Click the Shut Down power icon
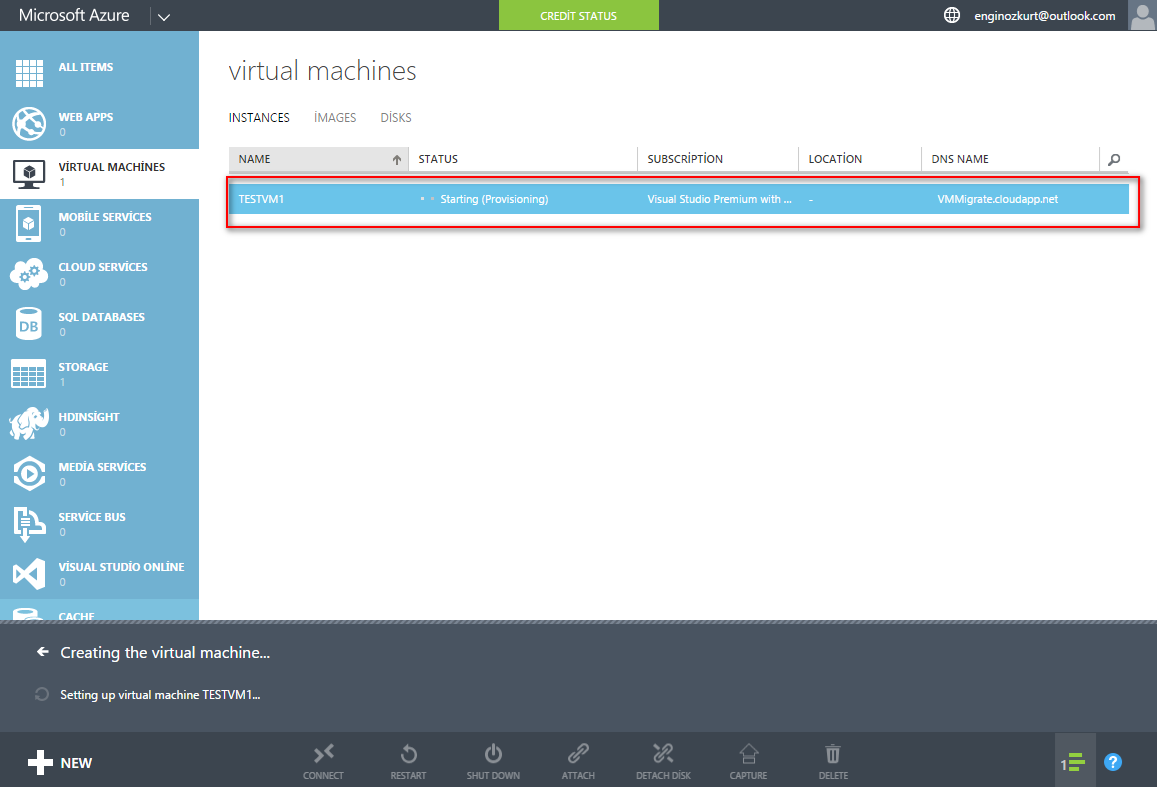This screenshot has width=1157, height=787. 493,754
